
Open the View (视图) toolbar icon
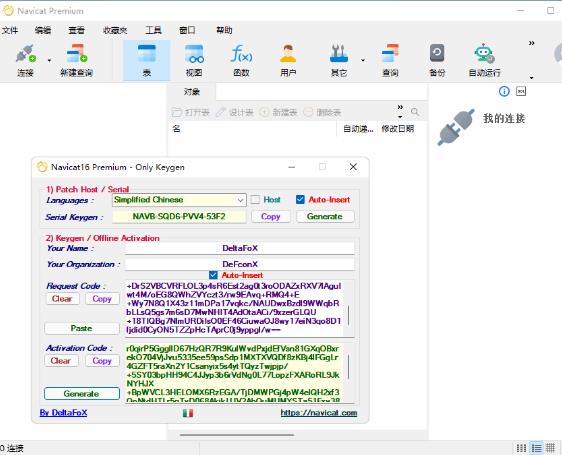(194, 54)
